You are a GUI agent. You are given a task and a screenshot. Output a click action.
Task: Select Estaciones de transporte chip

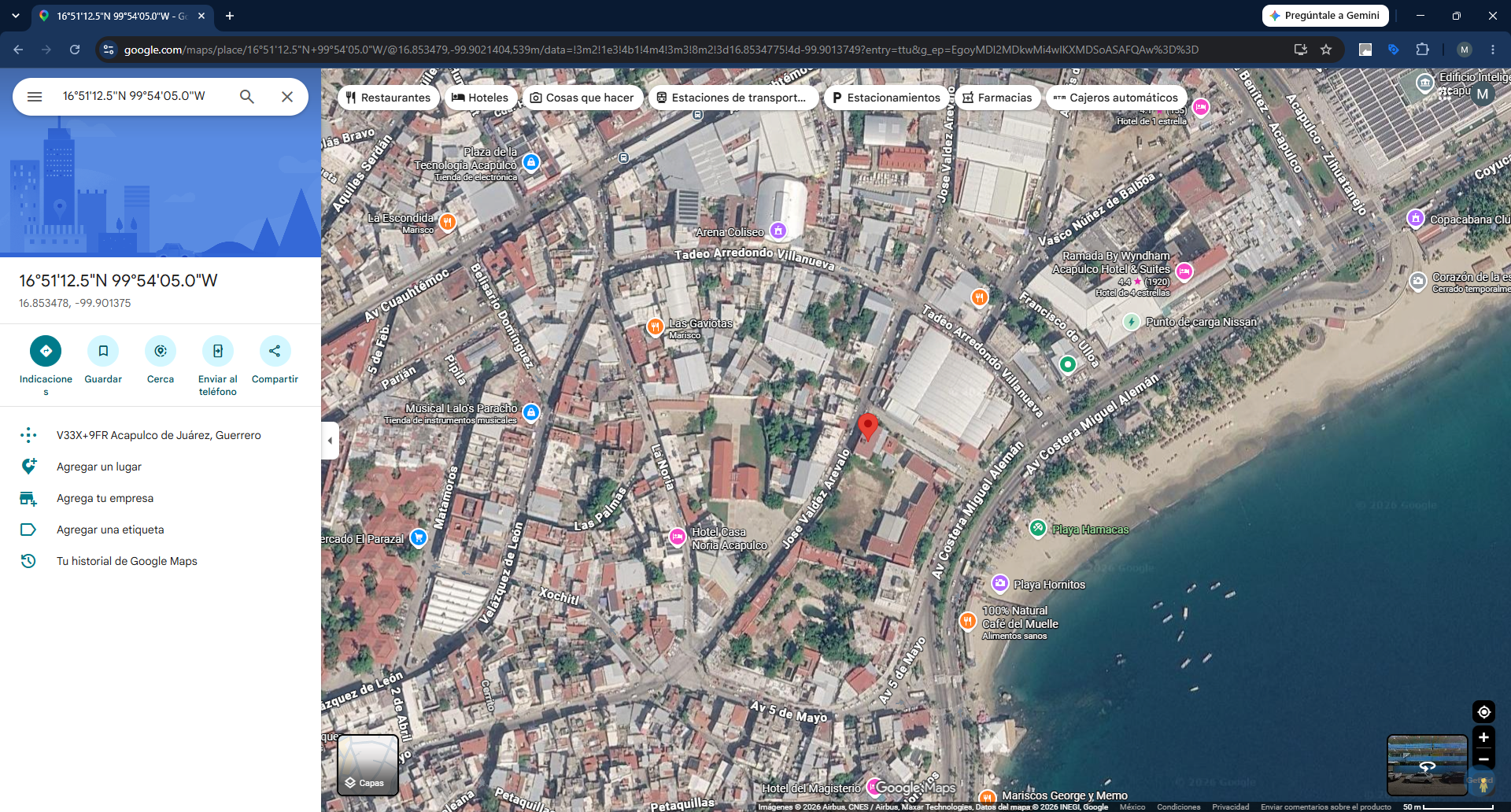click(732, 98)
